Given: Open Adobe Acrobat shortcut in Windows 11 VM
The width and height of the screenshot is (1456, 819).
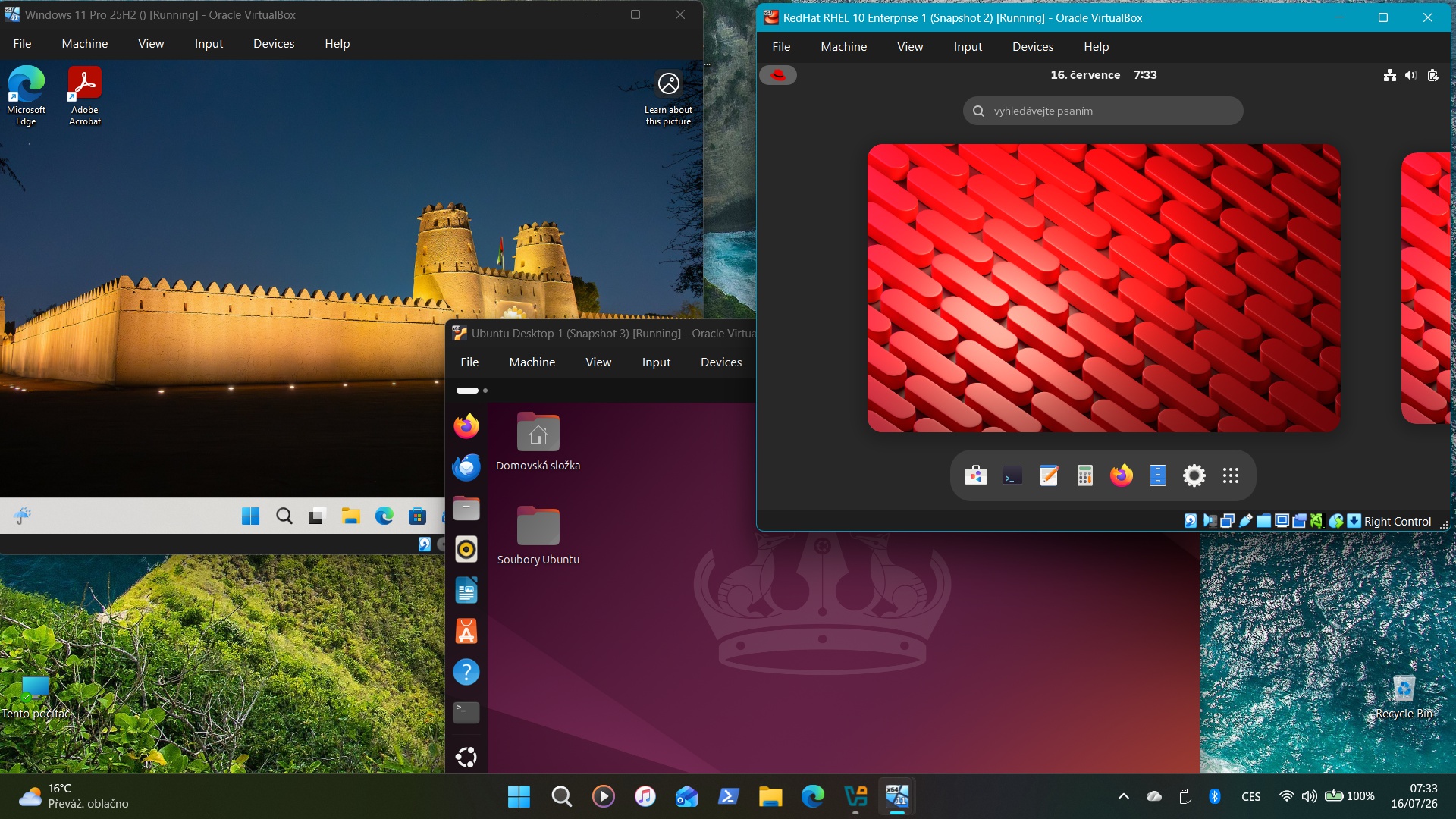Looking at the screenshot, I should [x=85, y=96].
